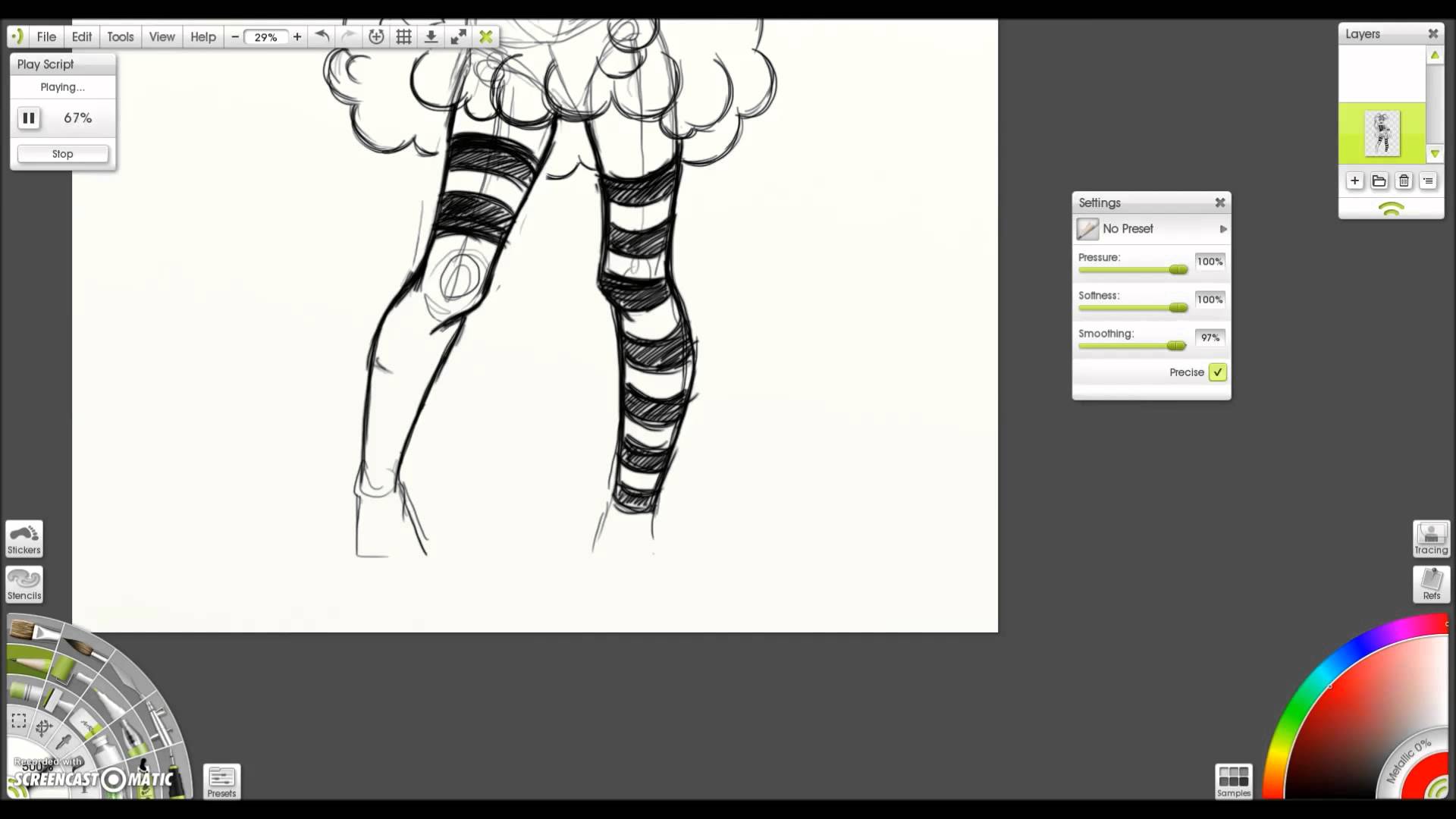Open the Stickers panel

pos(24,538)
